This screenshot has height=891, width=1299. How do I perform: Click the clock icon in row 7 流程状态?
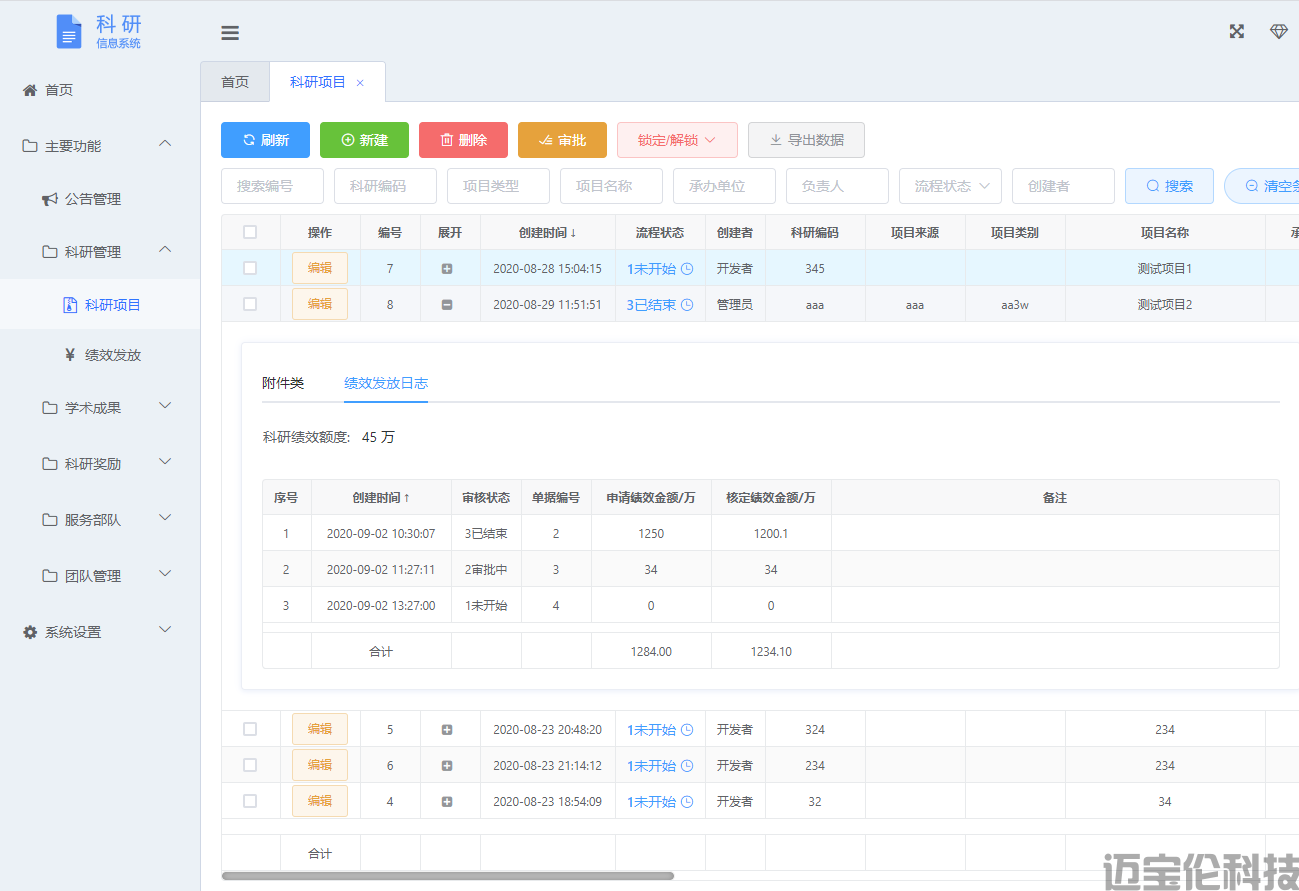coord(687,269)
